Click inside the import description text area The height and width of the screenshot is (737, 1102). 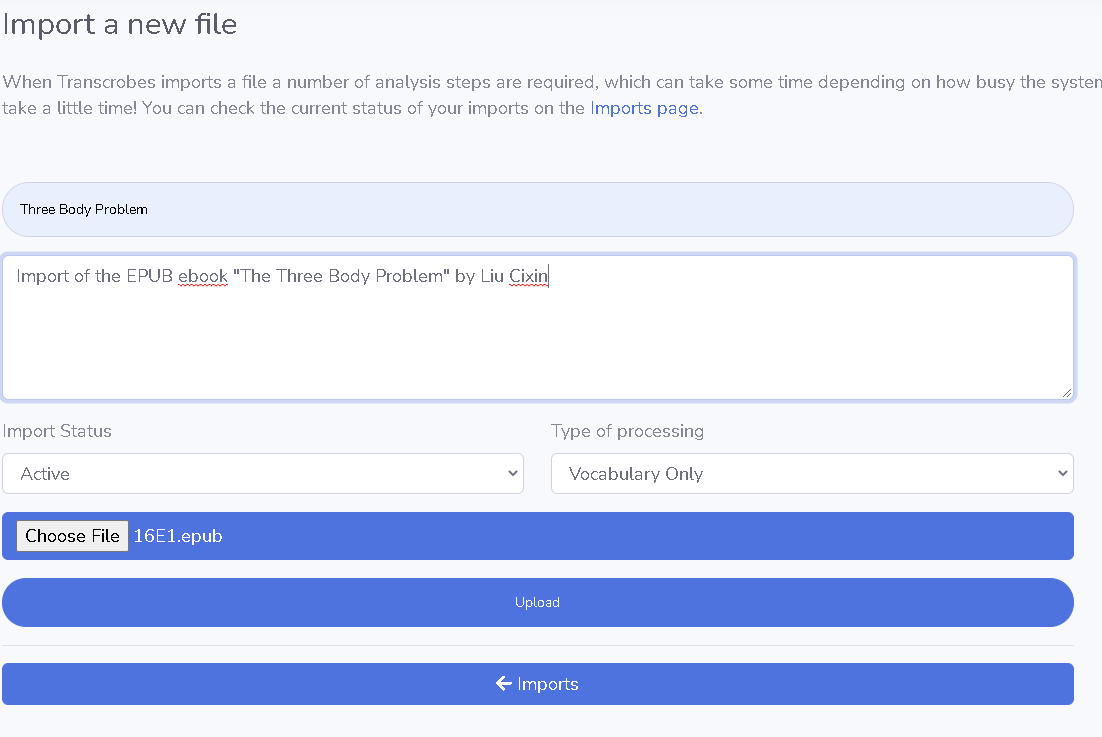[x=538, y=328]
